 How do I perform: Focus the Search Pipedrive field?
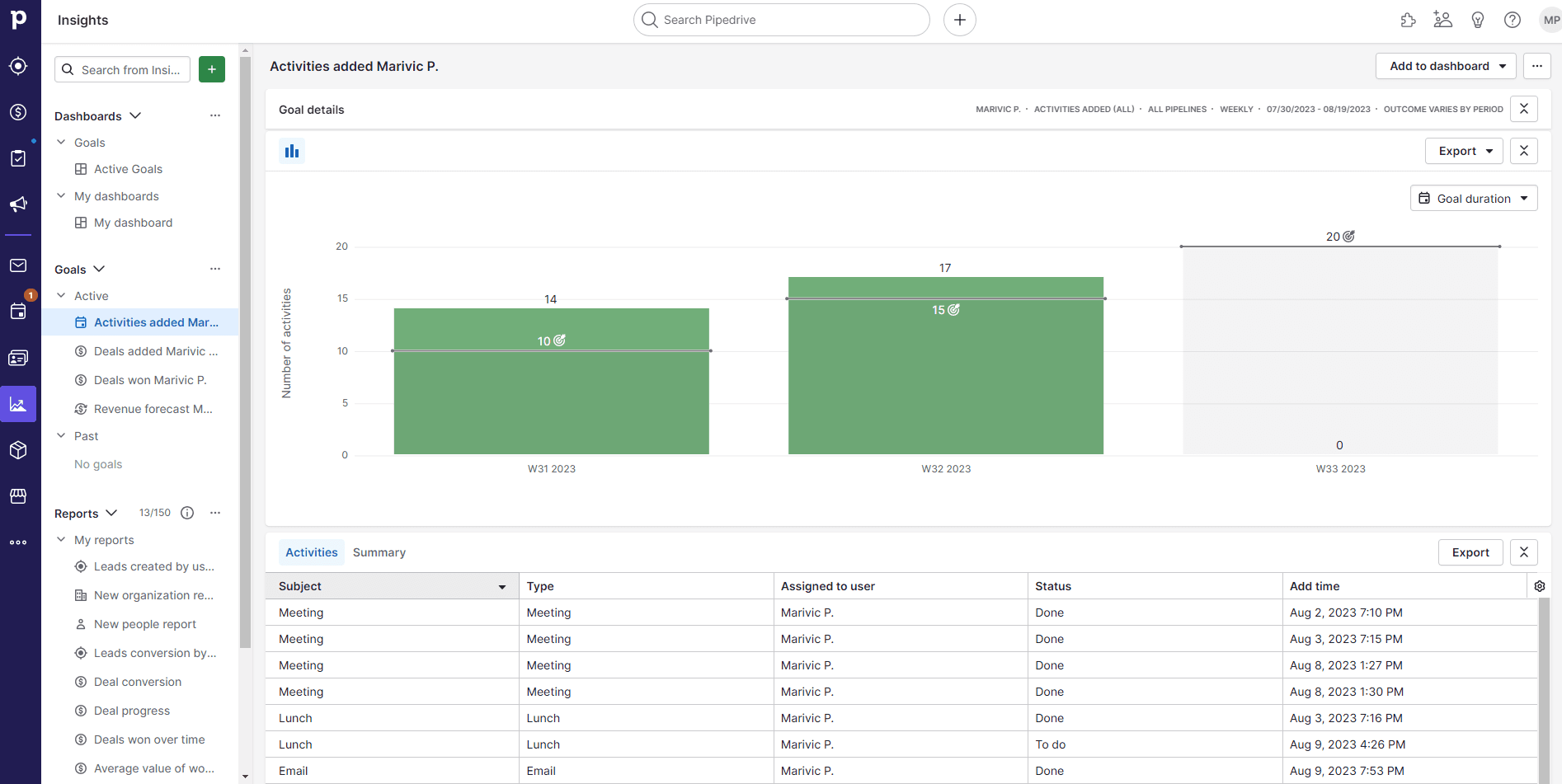tap(782, 20)
